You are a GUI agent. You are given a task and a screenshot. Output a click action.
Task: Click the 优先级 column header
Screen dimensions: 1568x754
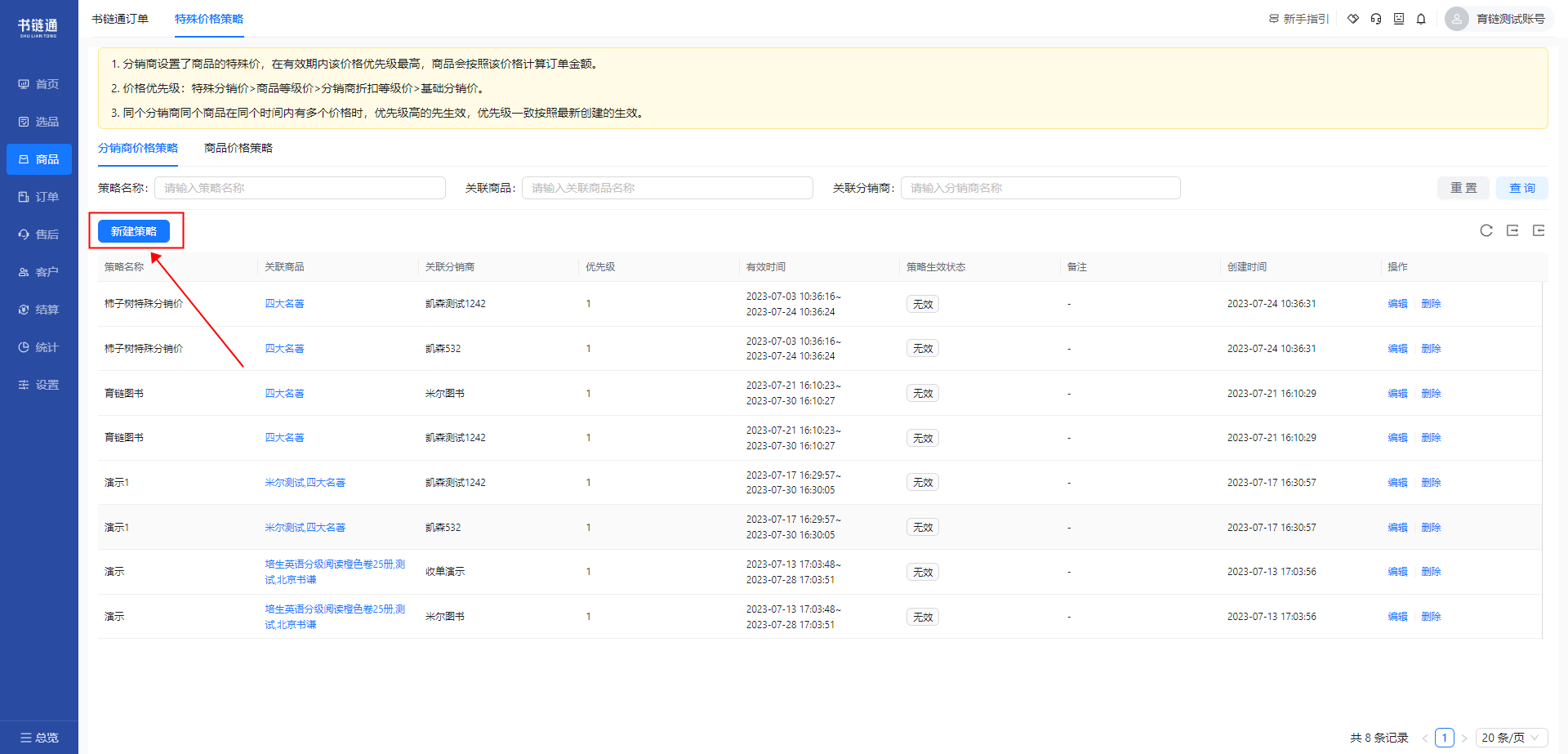pyautogui.click(x=600, y=267)
